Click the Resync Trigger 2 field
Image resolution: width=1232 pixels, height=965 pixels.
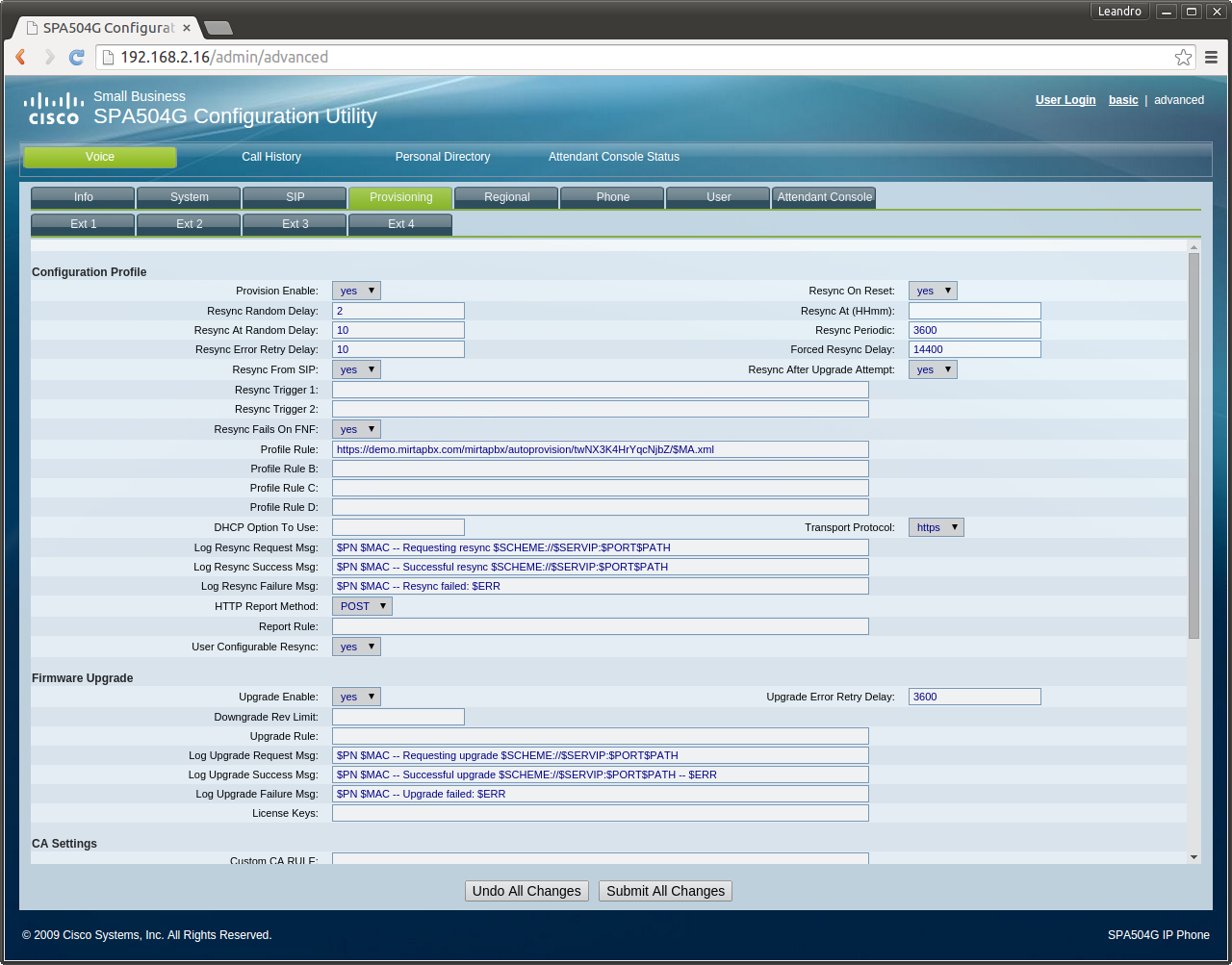click(x=601, y=409)
